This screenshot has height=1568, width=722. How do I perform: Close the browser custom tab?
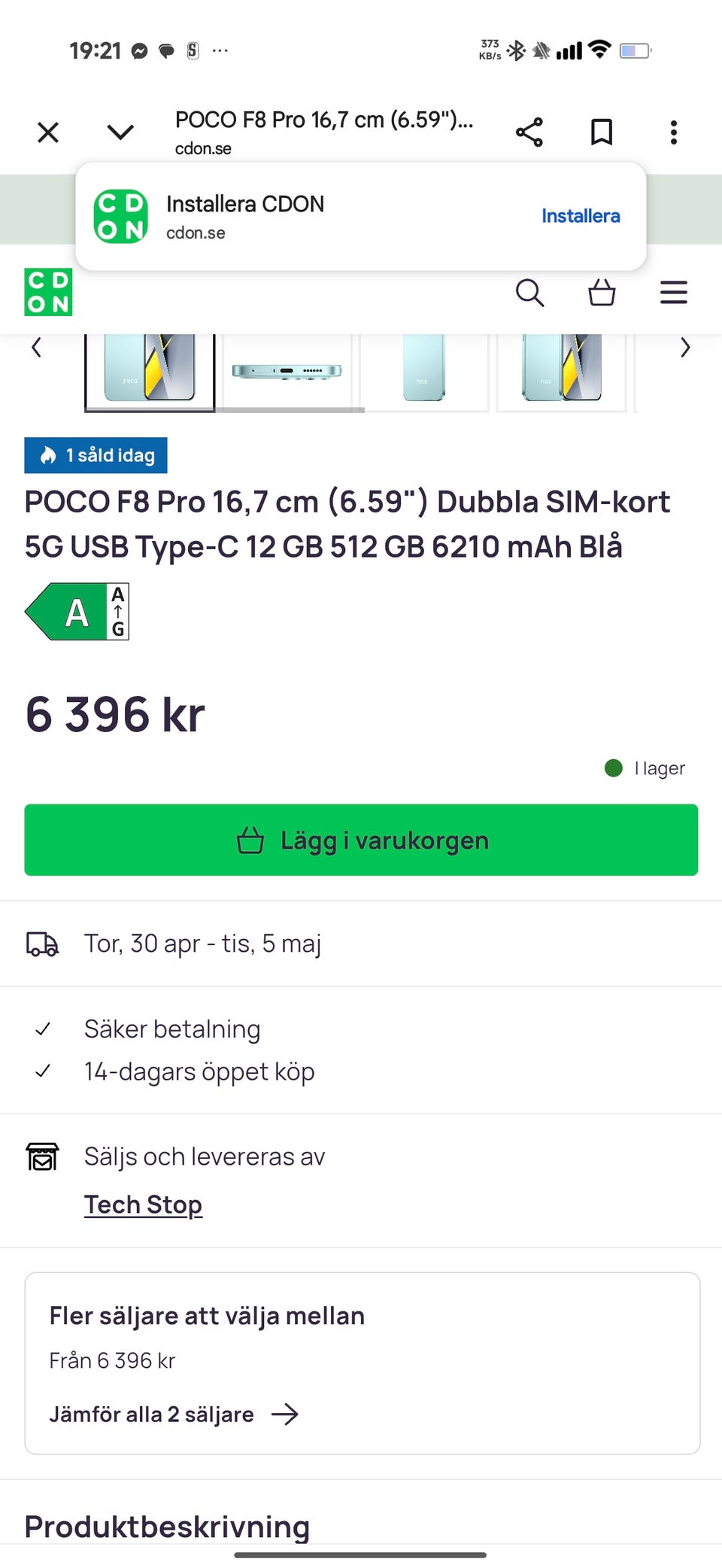pos(48,132)
